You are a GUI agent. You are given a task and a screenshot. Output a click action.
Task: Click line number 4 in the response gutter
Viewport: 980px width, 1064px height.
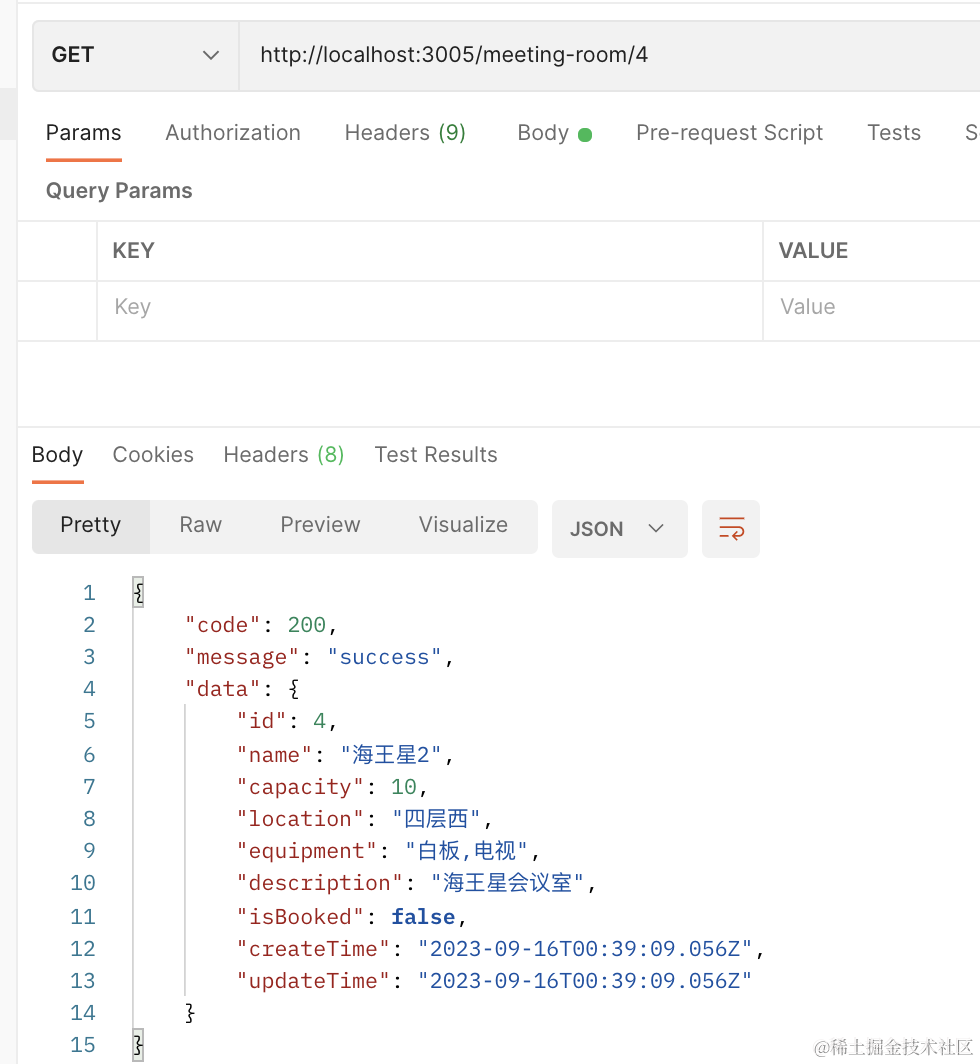coord(89,689)
